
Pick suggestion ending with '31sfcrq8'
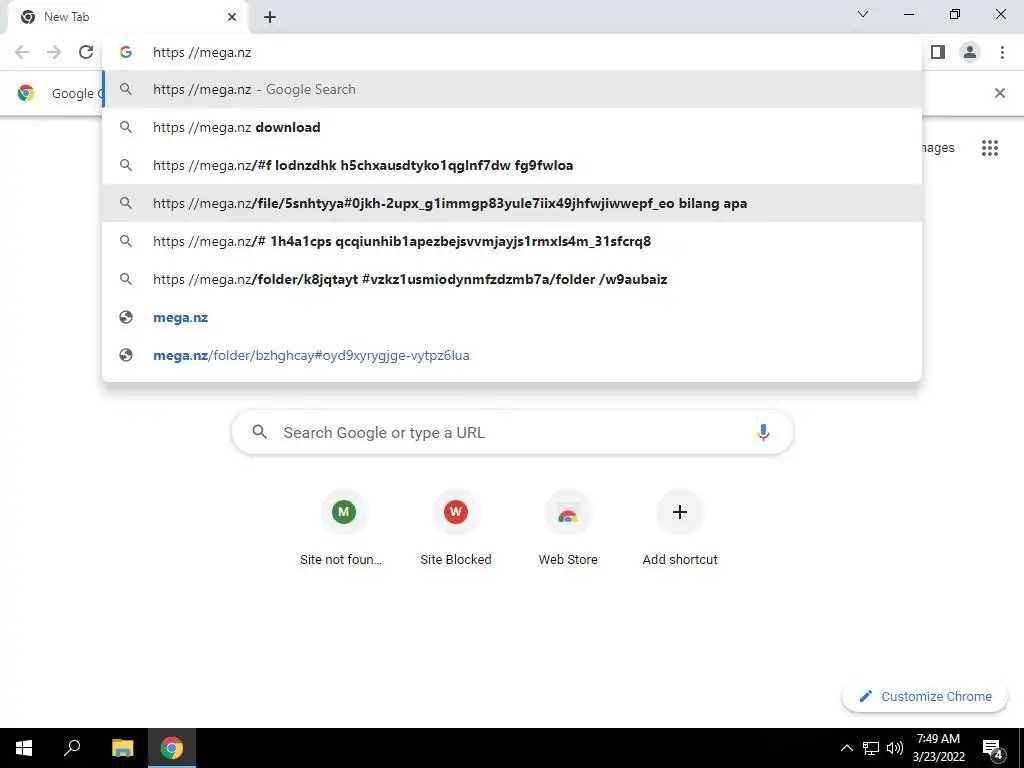coord(512,241)
